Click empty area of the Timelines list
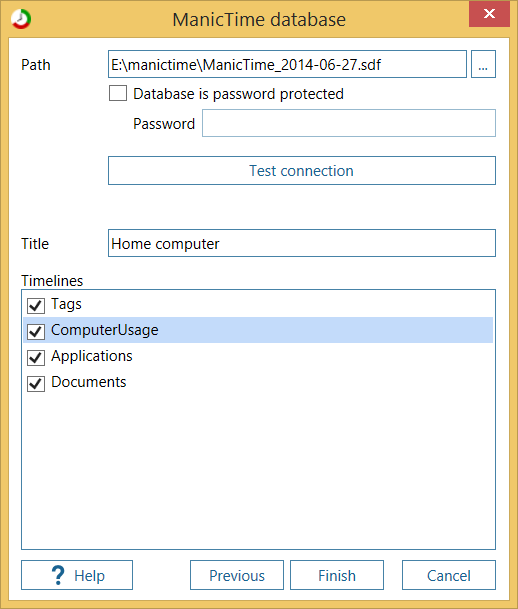Image resolution: width=518 pixels, height=609 pixels. click(x=258, y=470)
